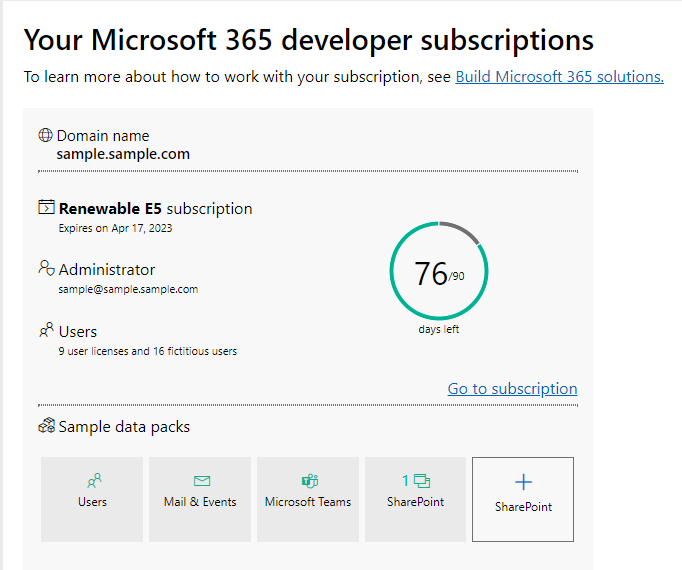
Task: Click the 76/90 days left progress ring
Action: 439,271
